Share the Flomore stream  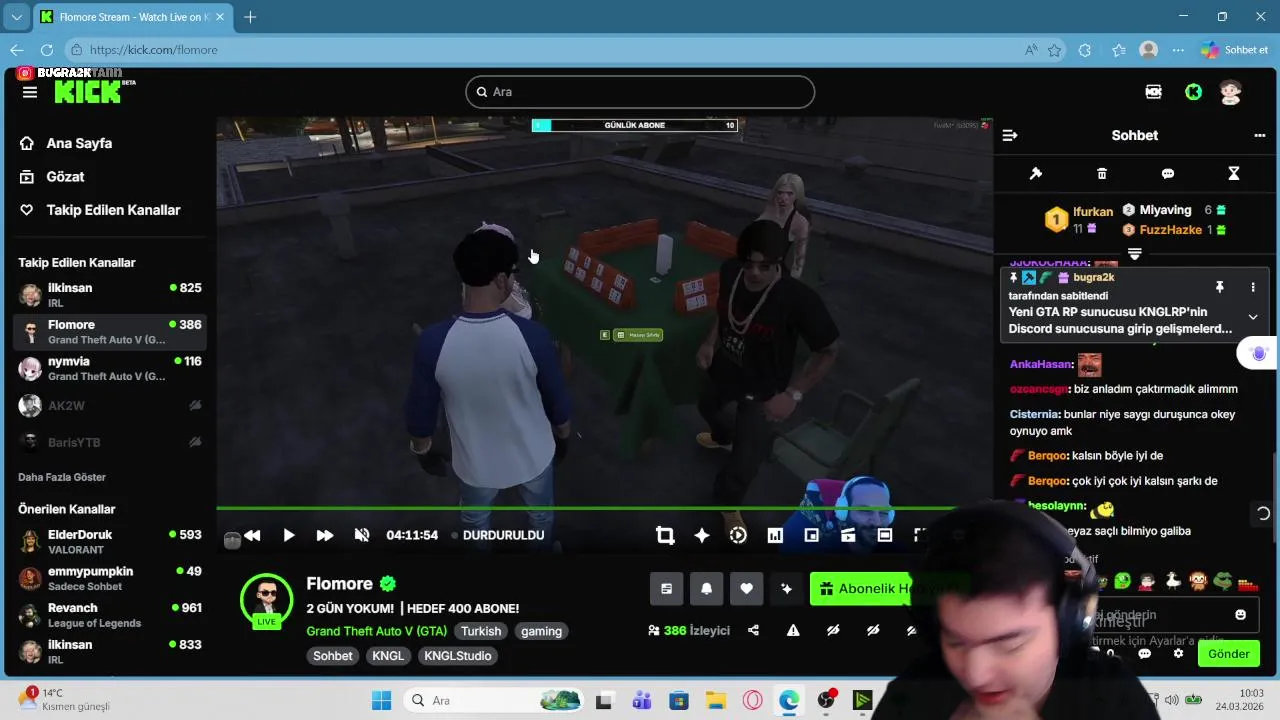[x=753, y=630]
